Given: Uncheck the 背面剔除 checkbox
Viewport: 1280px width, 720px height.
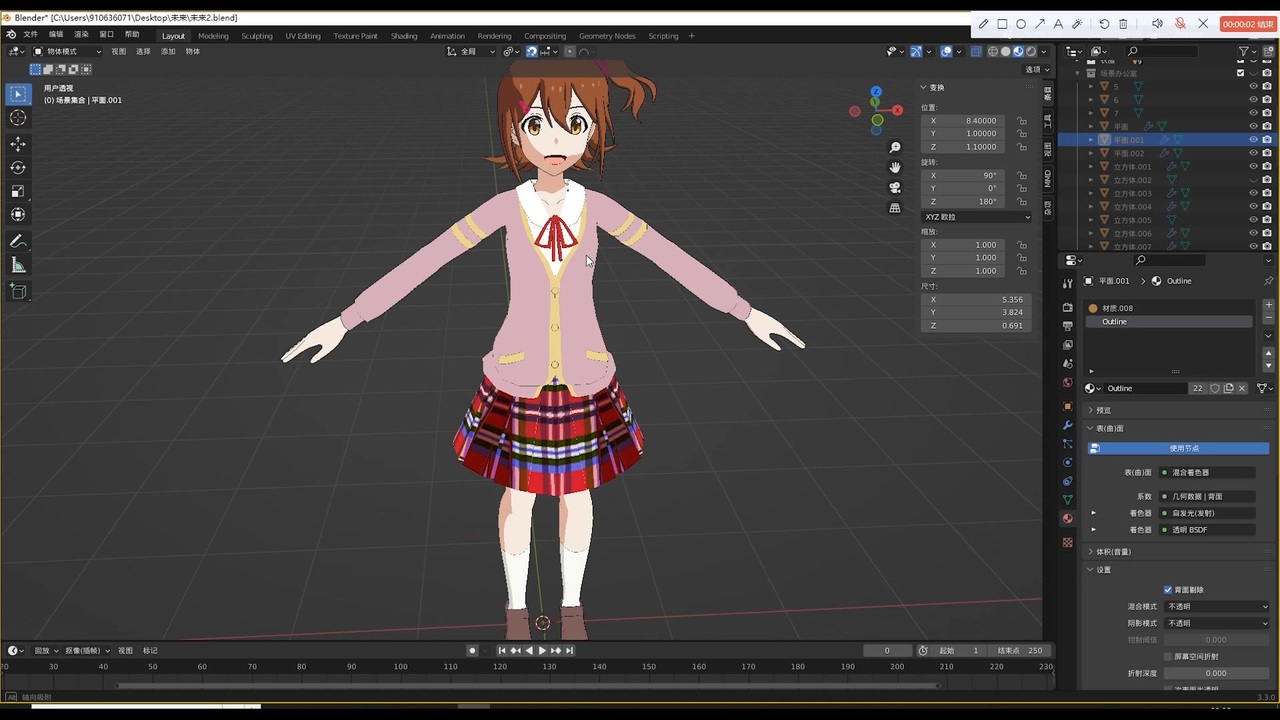Looking at the screenshot, I should coord(1168,590).
